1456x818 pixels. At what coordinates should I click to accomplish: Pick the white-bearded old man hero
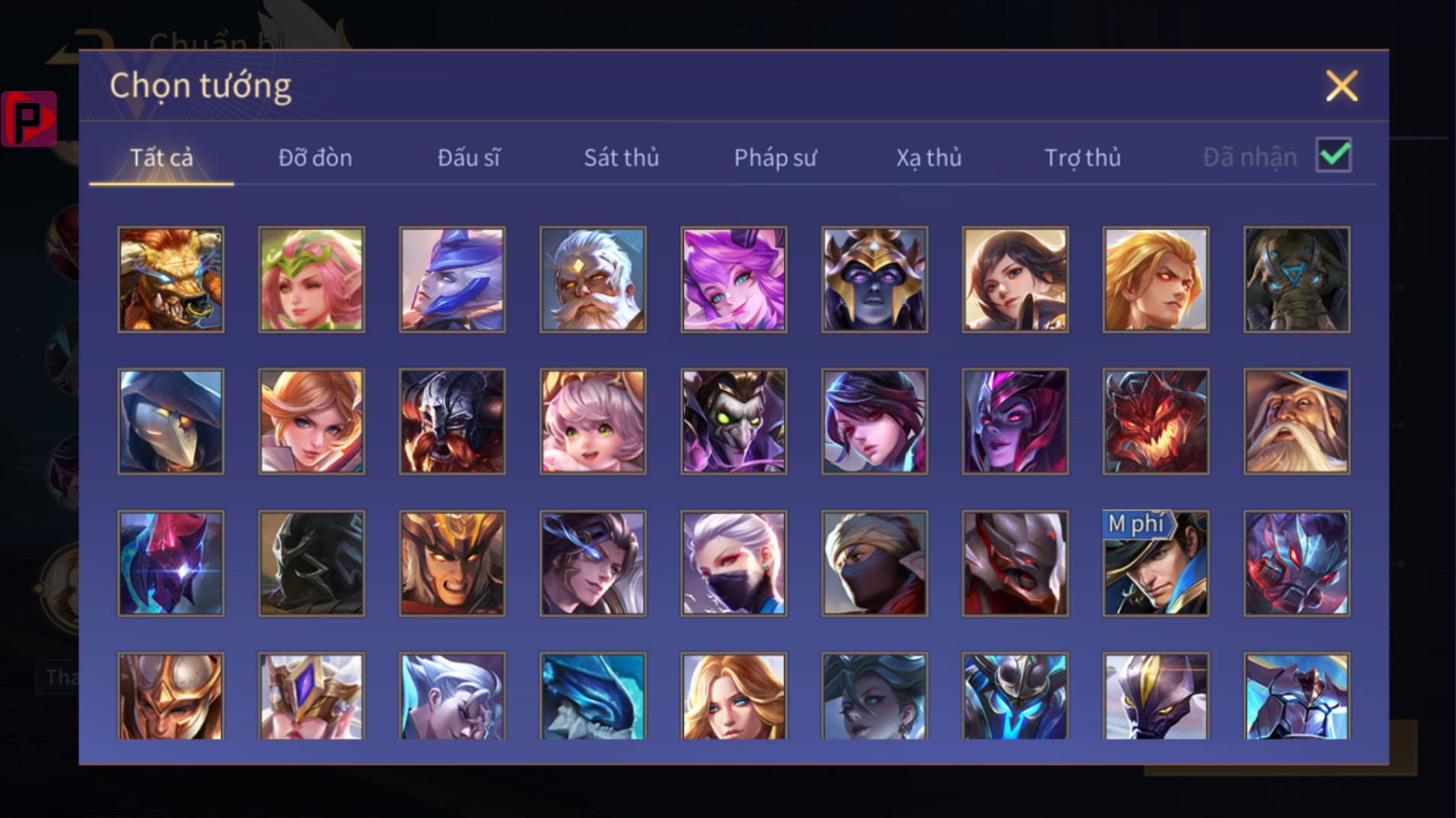(593, 280)
